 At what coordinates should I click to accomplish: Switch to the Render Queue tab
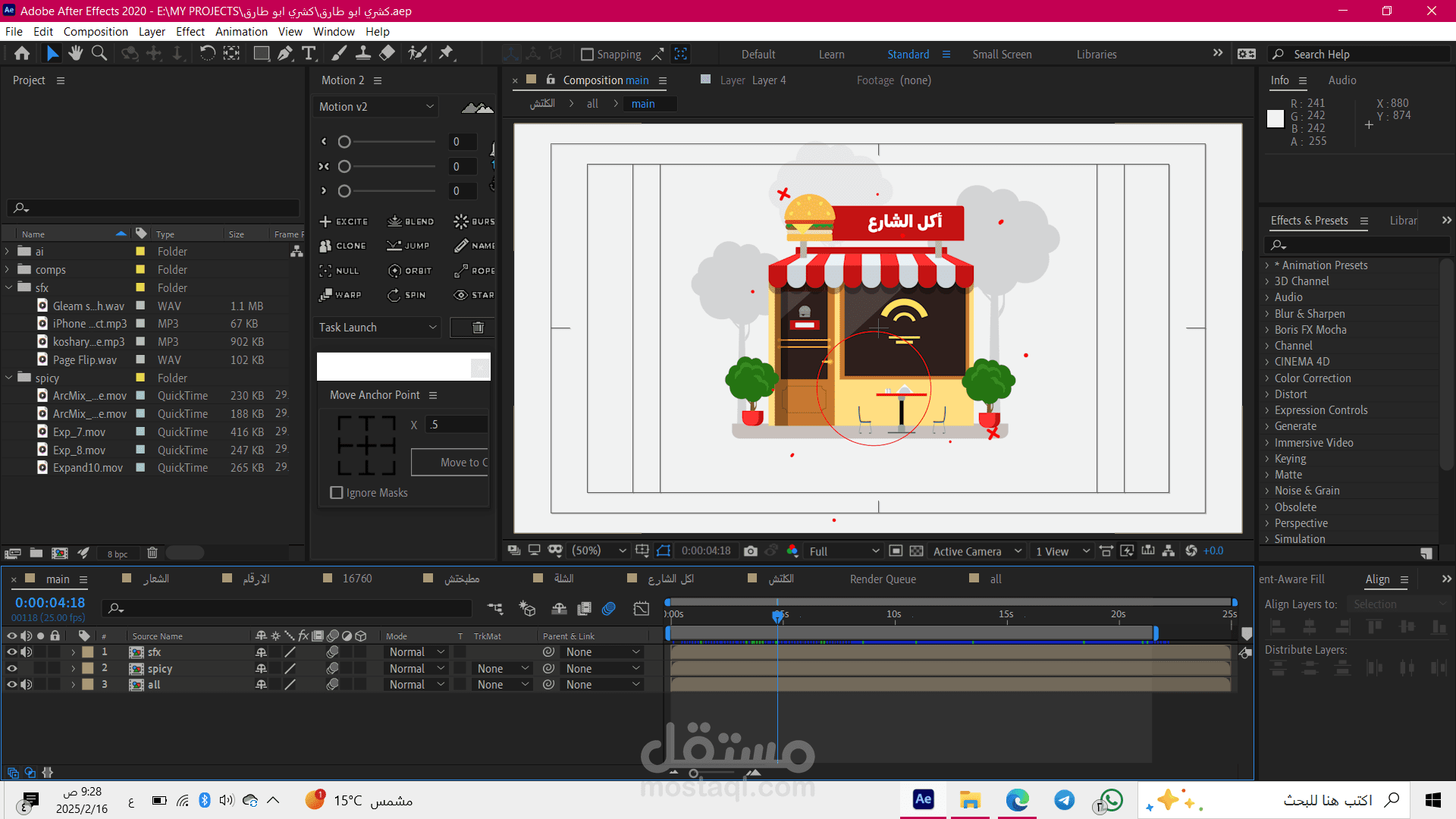click(x=883, y=579)
